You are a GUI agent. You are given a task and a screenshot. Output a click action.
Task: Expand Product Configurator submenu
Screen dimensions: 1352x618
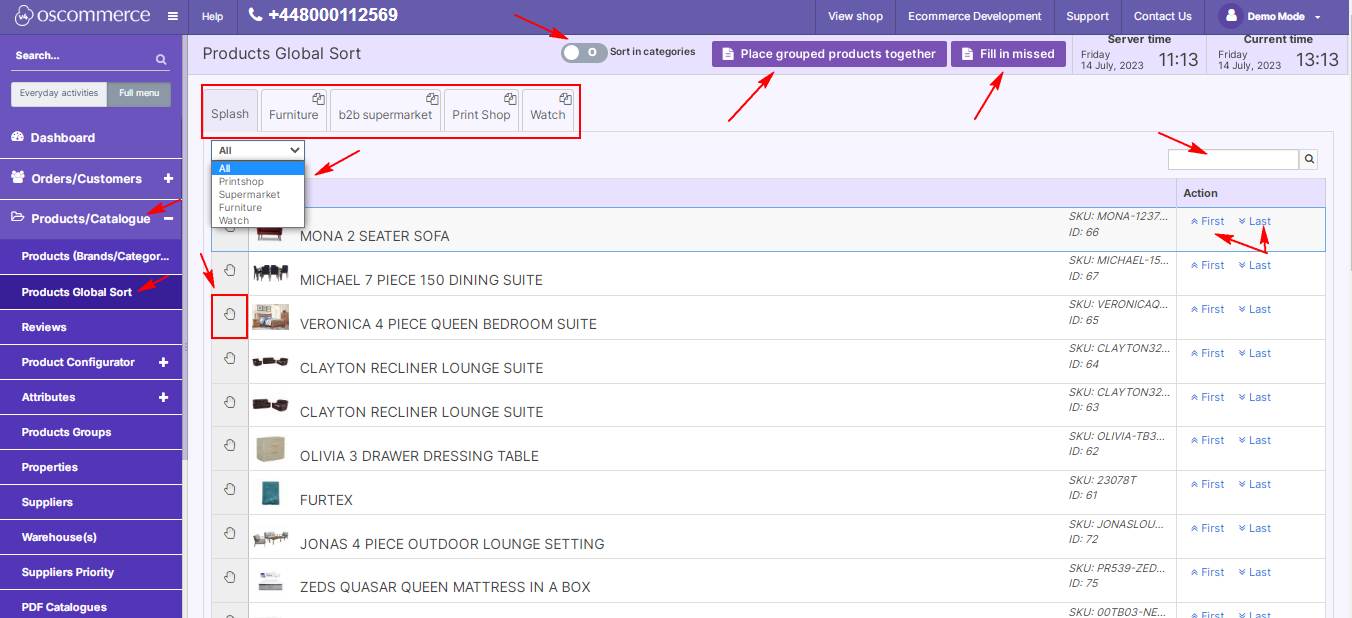[164, 362]
